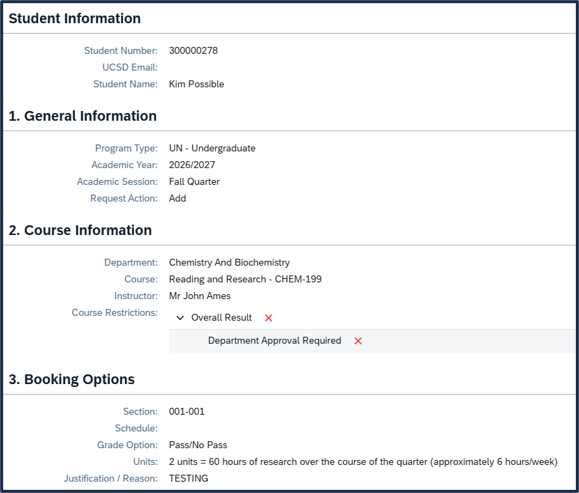Image resolution: width=579 pixels, height=493 pixels.
Task: Click the red X beside Department Approval Required
Action: pos(358,341)
